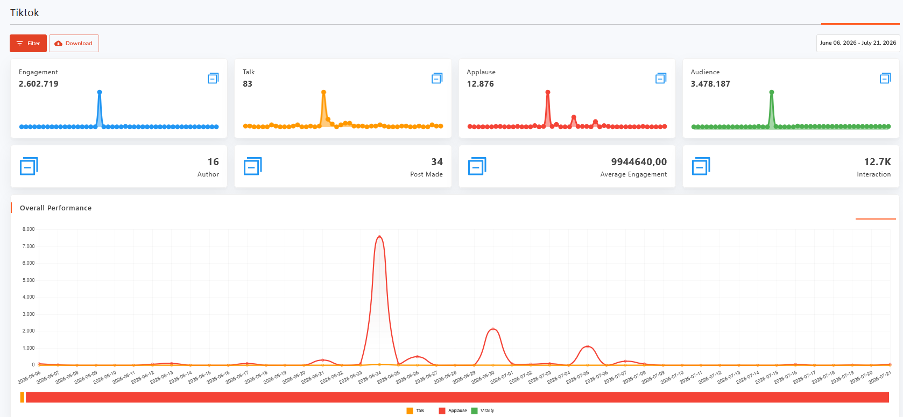Select the Interaction card icon
This screenshot has height=418, width=904.
pyautogui.click(x=700, y=166)
